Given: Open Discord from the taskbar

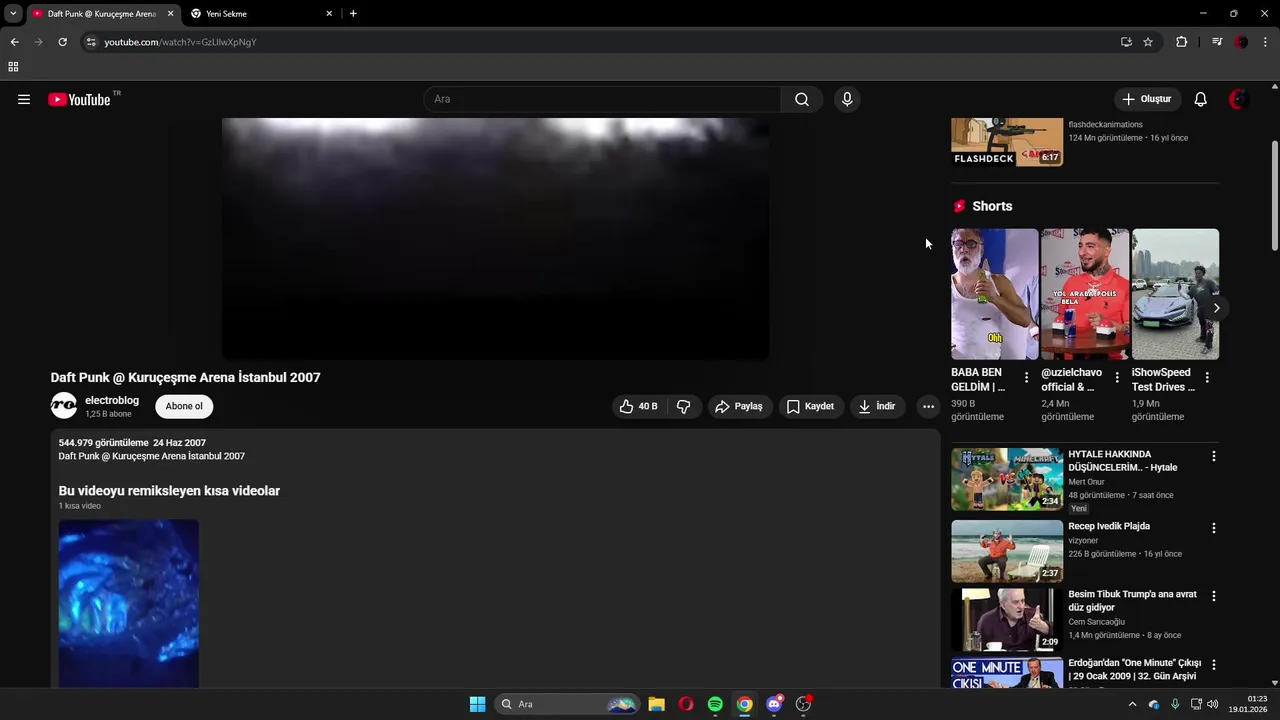Looking at the screenshot, I should click(x=774, y=704).
